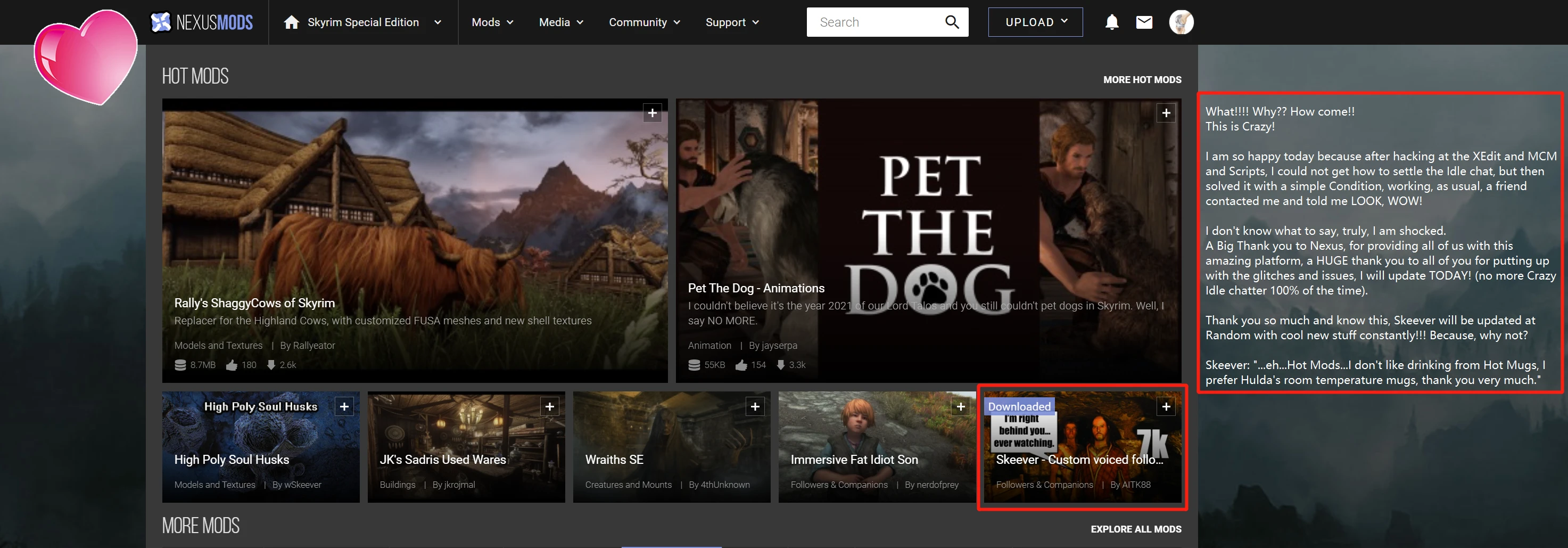Open author jkrojmal's profile
Viewport: 1568px width, 548px height.
(x=459, y=485)
